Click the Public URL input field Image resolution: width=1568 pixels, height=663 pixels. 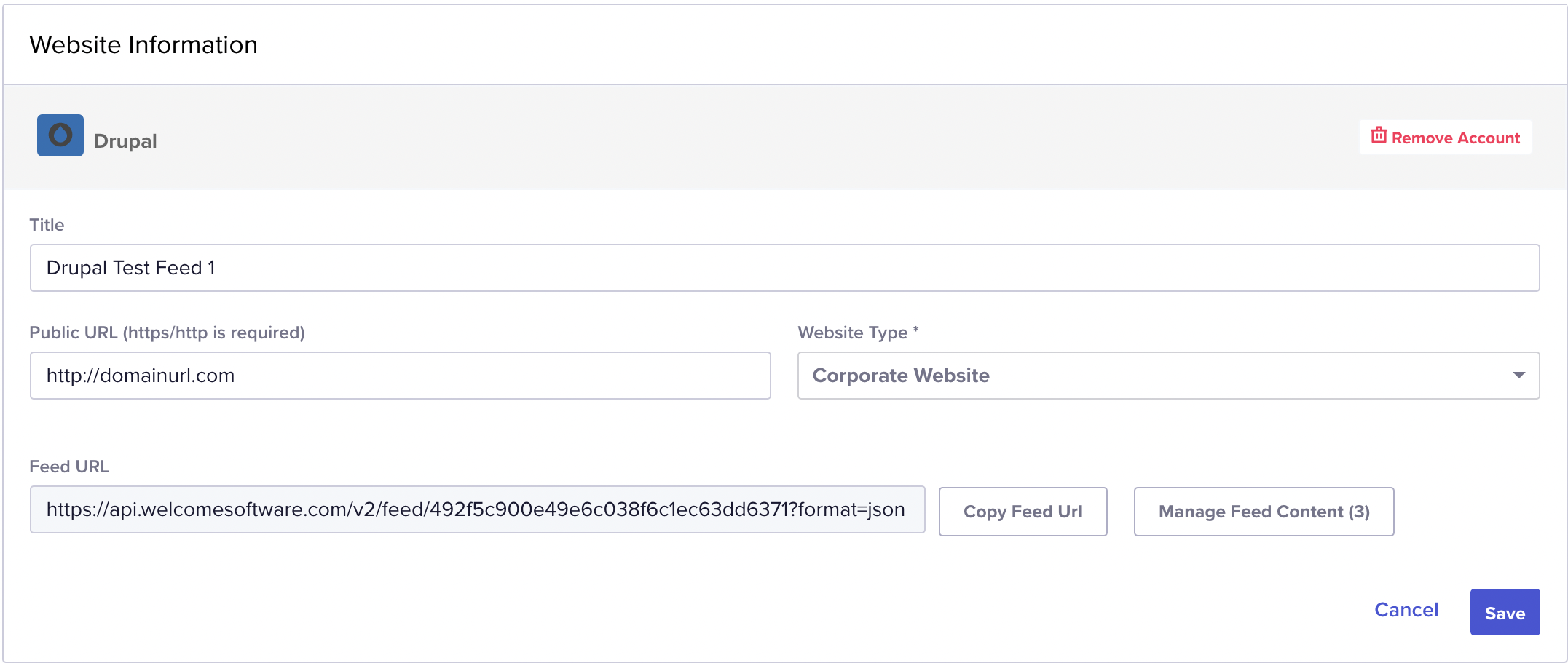point(400,376)
